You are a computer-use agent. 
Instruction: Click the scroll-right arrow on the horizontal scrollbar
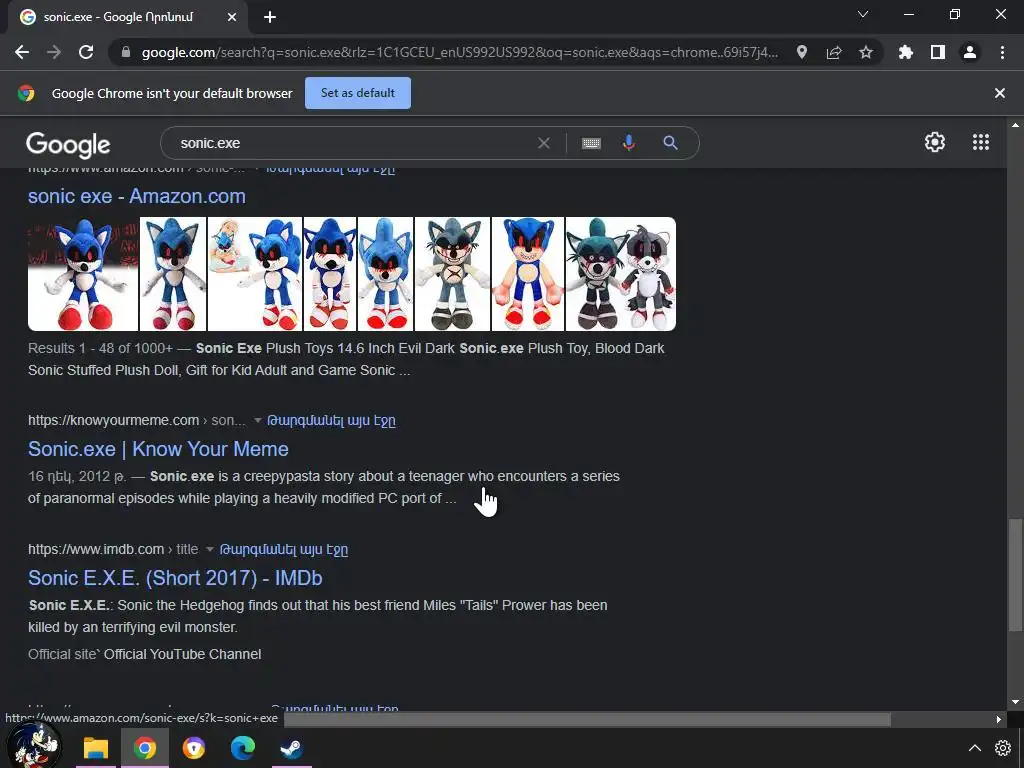(999, 719)
